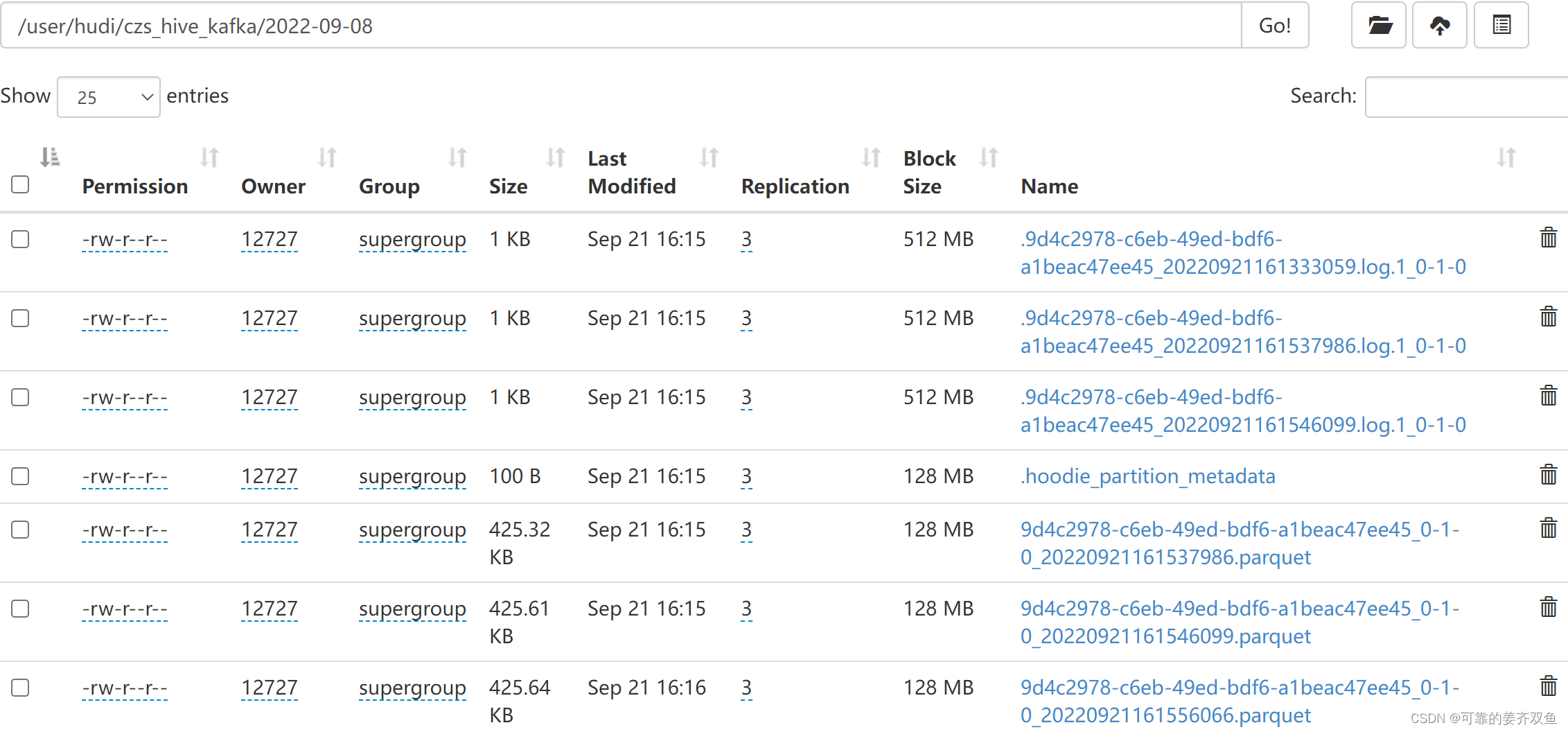Sort by the Replication column arrows
The width and height of the screenshot is (1568, 732).
(871, 157)
